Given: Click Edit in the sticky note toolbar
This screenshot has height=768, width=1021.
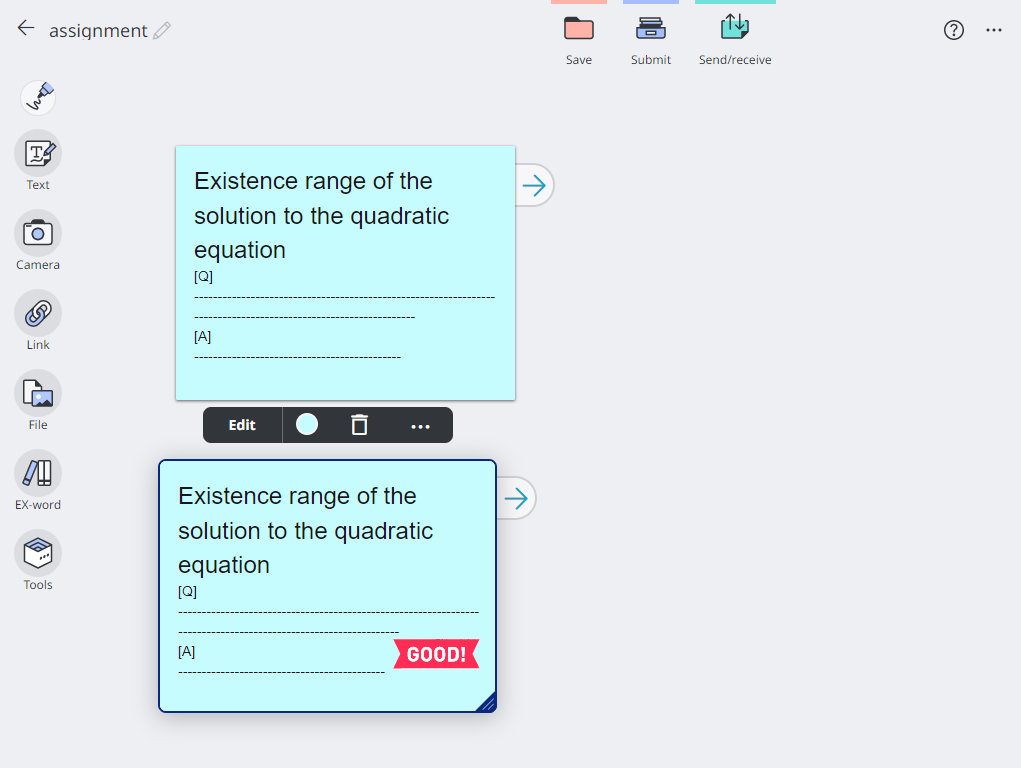Looking at the screenshot, I should pos(242,425).
